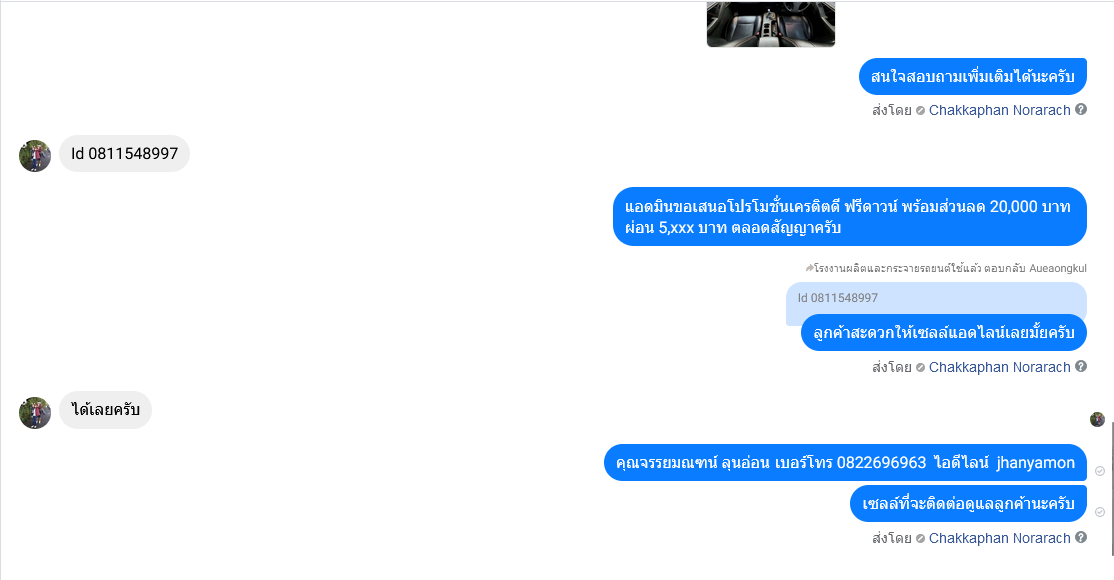Select the สนใจสอบถามเพิ่มเติมได้นะครับ message bubble
1114x580 pixels.
point(973,77)
